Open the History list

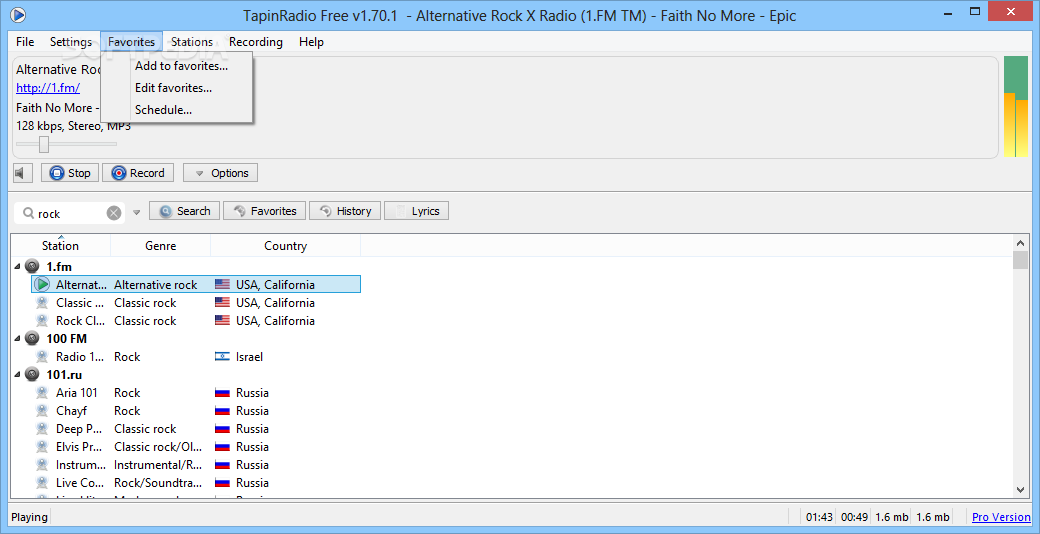pos(345,211)
